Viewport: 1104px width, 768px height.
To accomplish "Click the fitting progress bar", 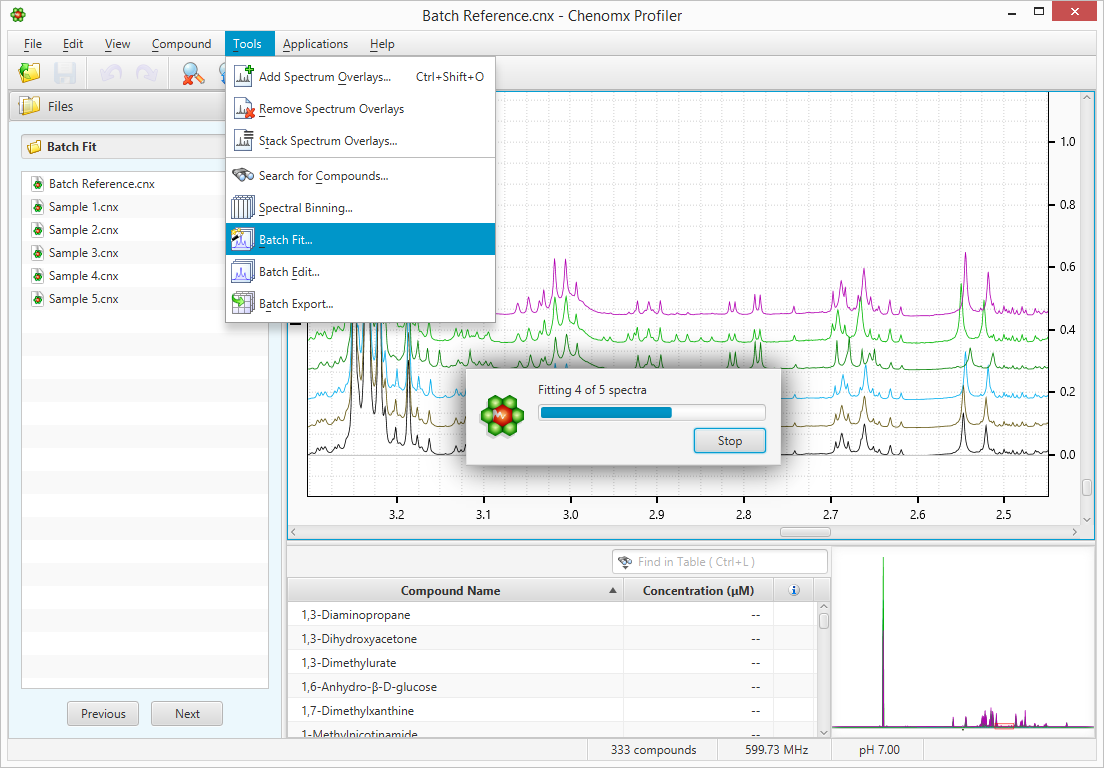I will pos(652,413).
